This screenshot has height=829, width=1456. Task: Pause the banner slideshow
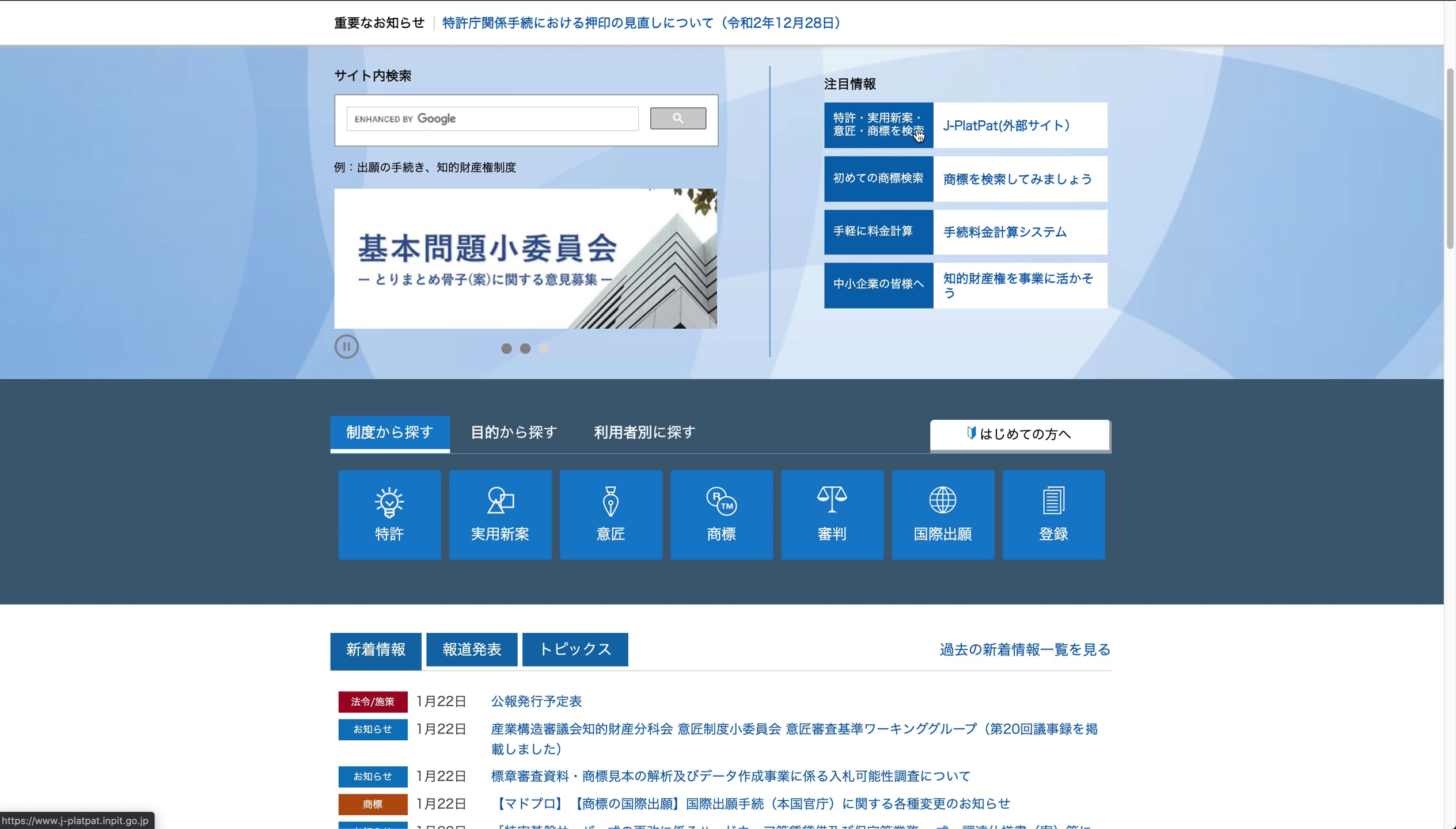[346, 347]
